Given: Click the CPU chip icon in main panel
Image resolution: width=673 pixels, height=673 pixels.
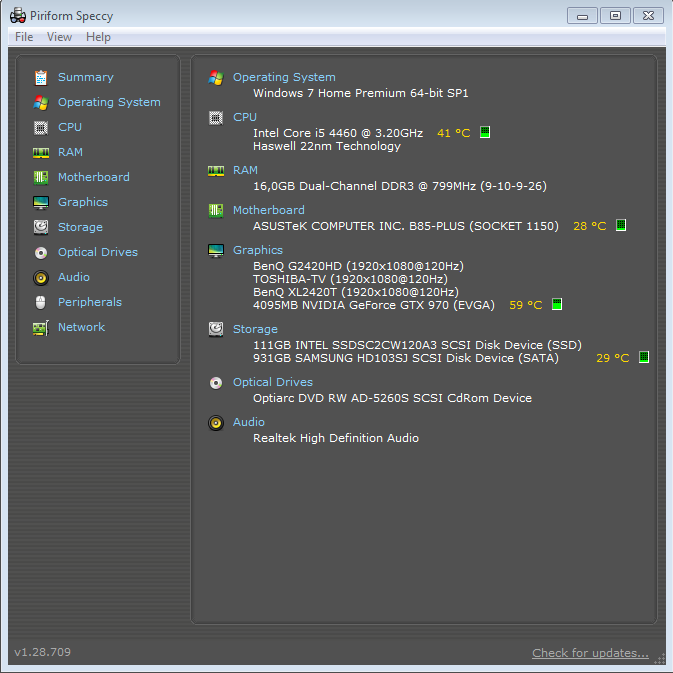Looking at the screenshot, I should click(216, 118).
